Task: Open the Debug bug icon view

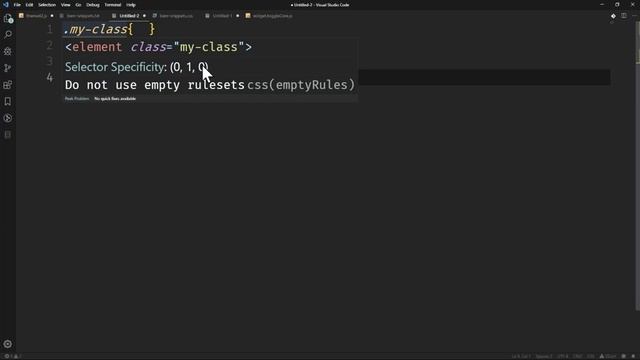Action: (8, 51)
